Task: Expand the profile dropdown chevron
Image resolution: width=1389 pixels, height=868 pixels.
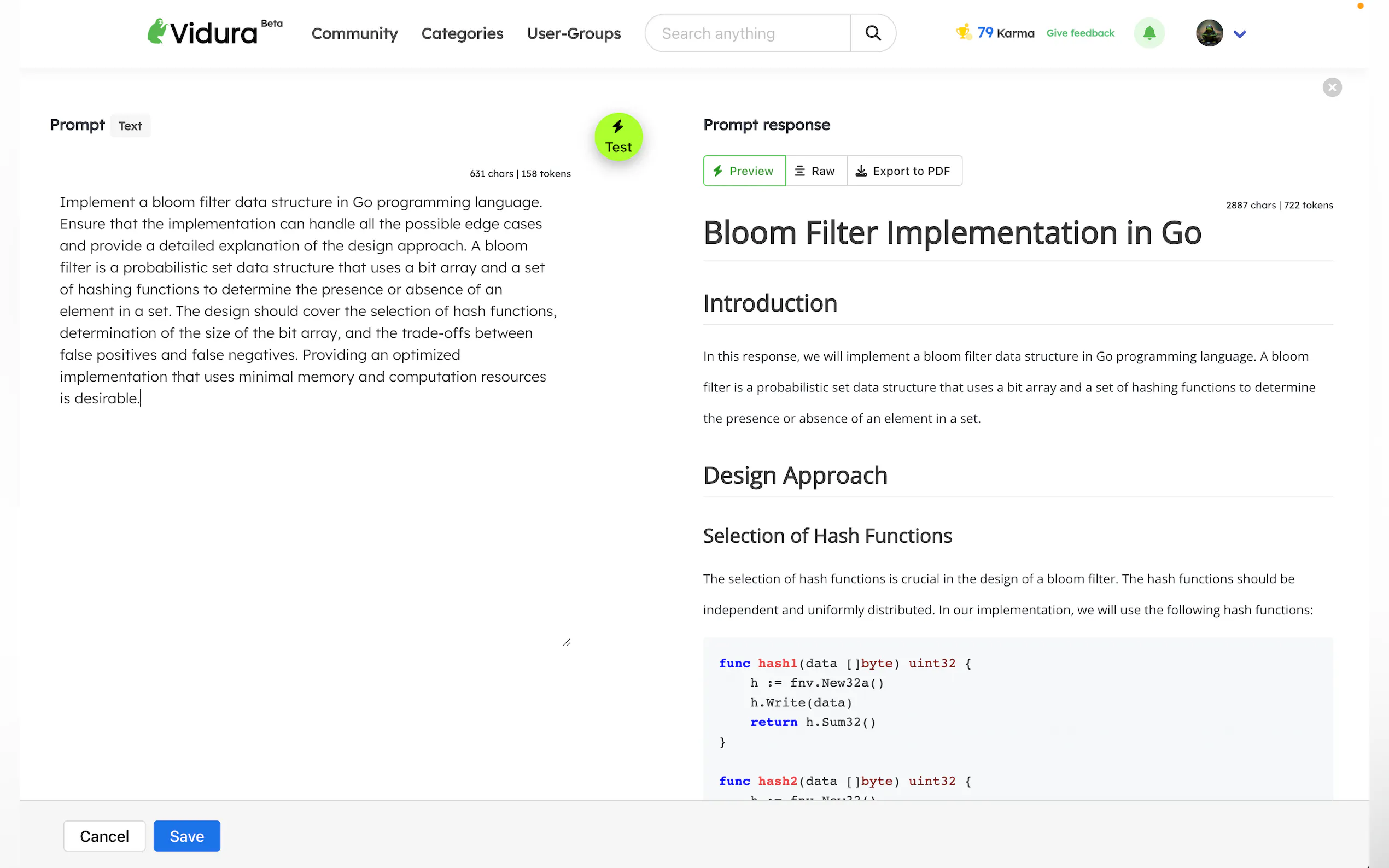Action: tap(1240, 34)
